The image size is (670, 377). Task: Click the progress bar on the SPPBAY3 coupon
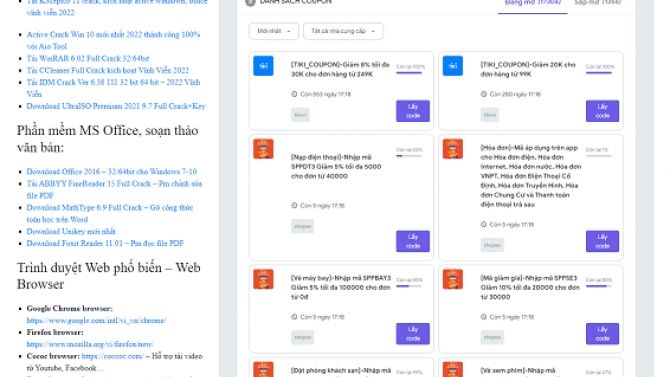coord(409,286)
